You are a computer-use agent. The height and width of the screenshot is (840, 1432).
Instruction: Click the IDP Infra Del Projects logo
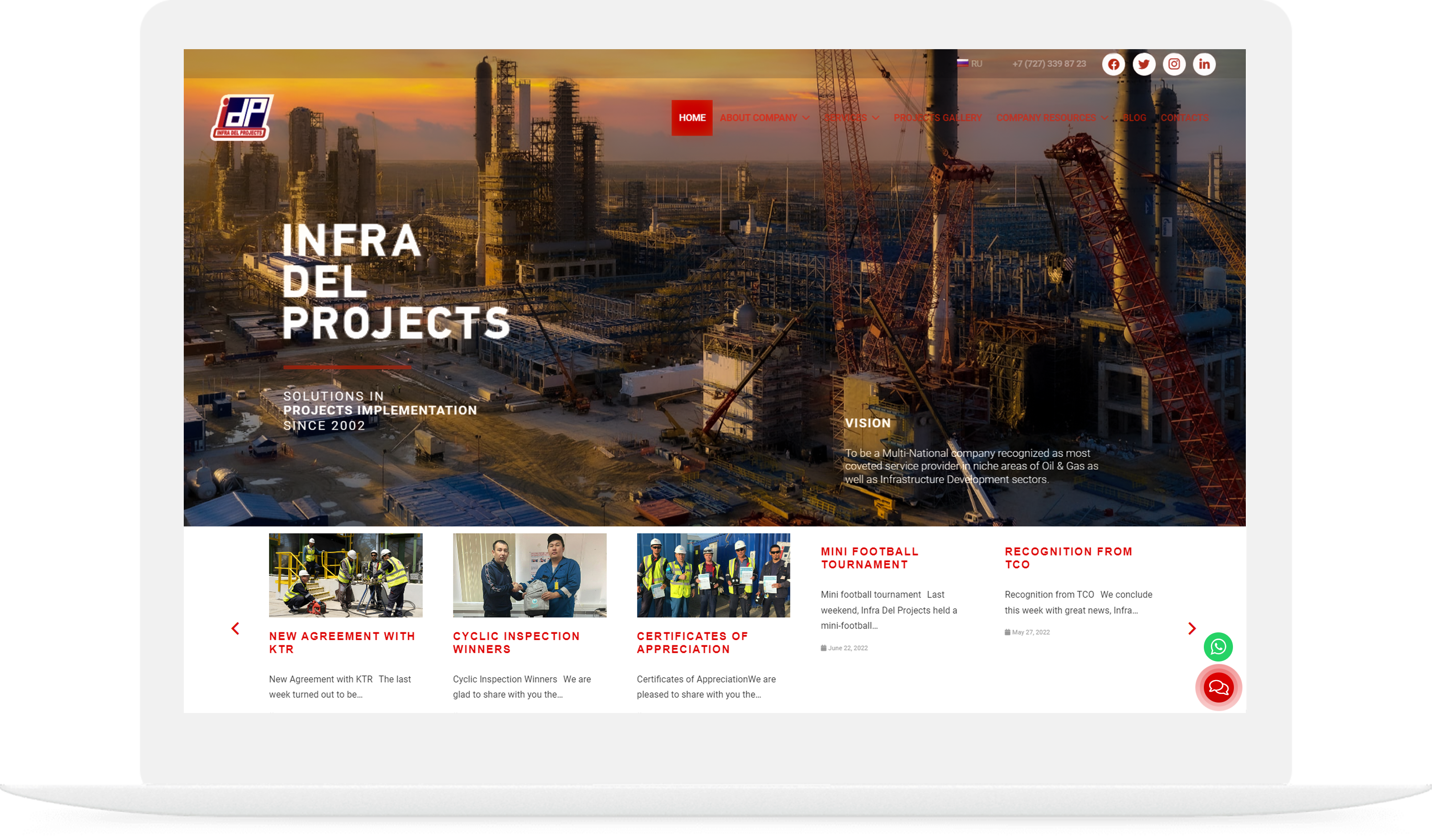(242, 117)
